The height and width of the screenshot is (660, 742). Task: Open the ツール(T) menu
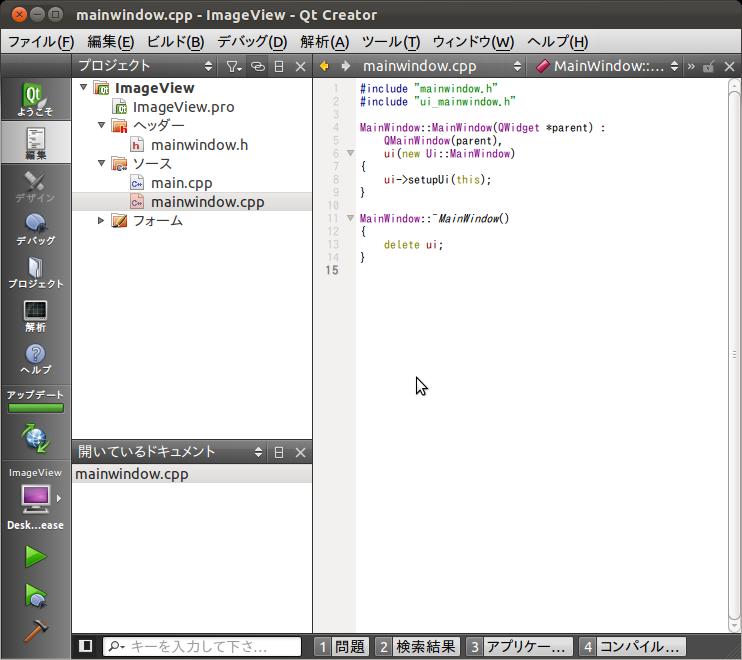pos(391,42)
